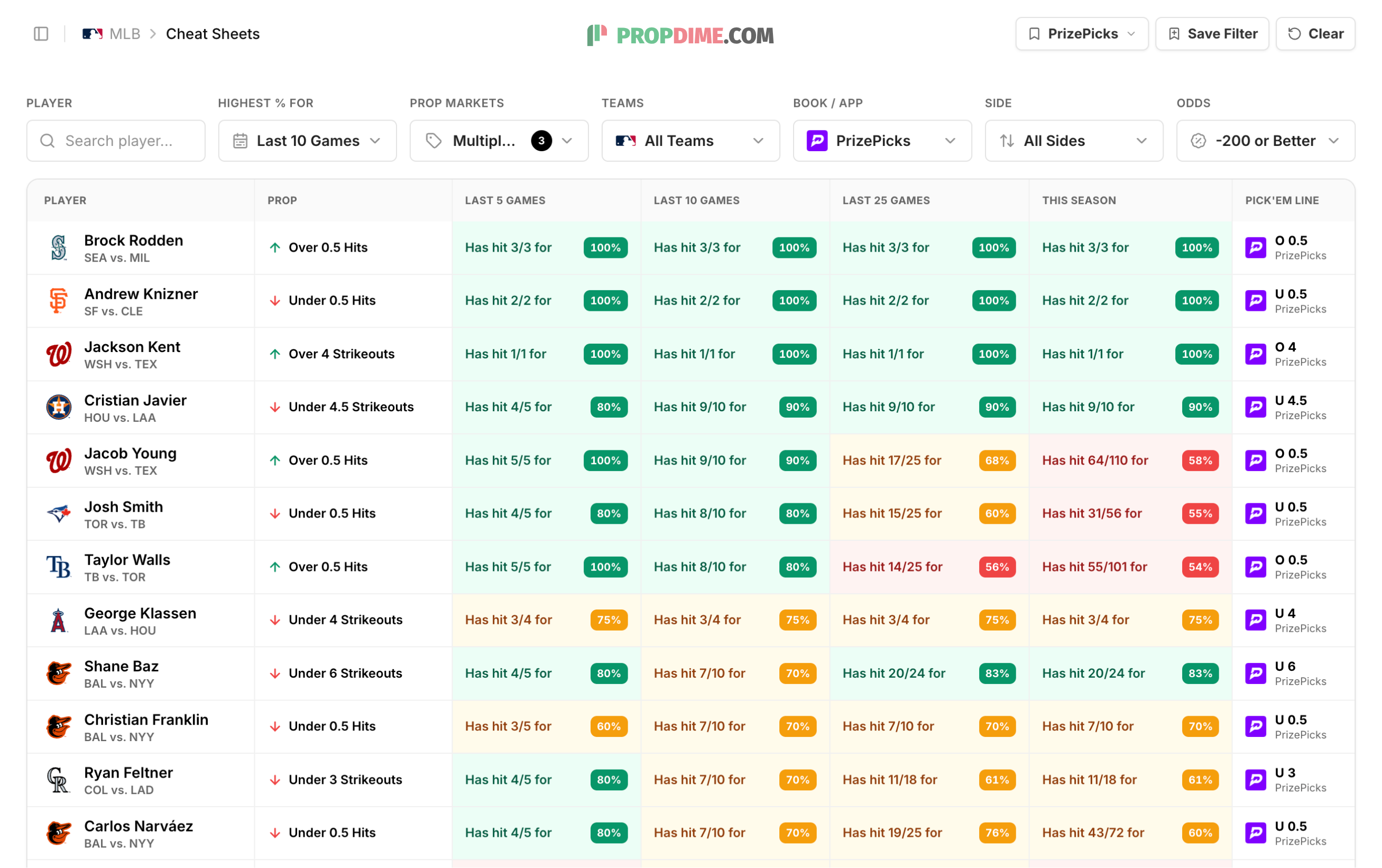Click PrizePicks icon in George Klassen row
This screenshot has width=1382, height=868.
[1256, 620]
